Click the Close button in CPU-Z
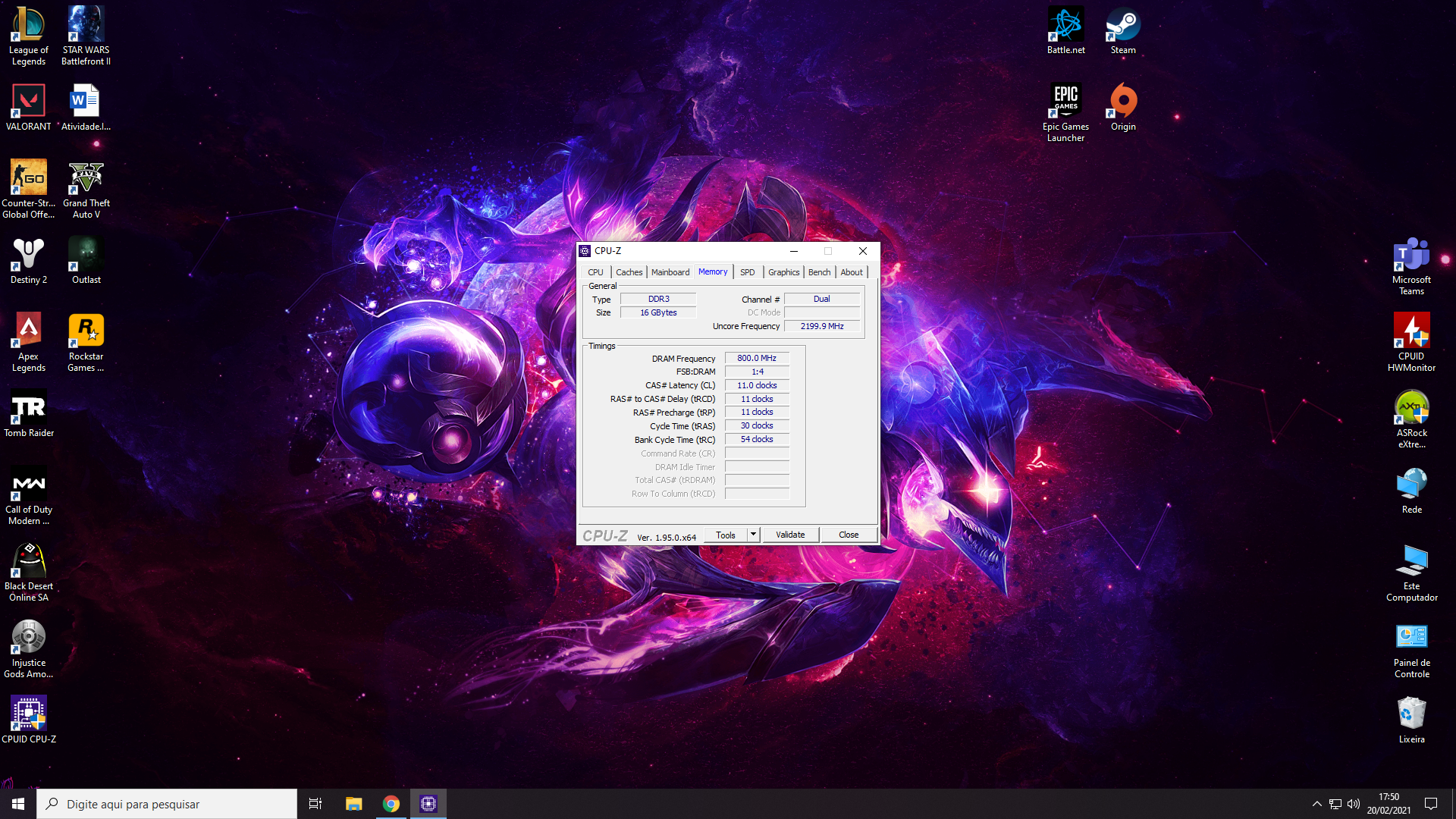This screenshot has height=819, width=1456. tap(849, 535)
